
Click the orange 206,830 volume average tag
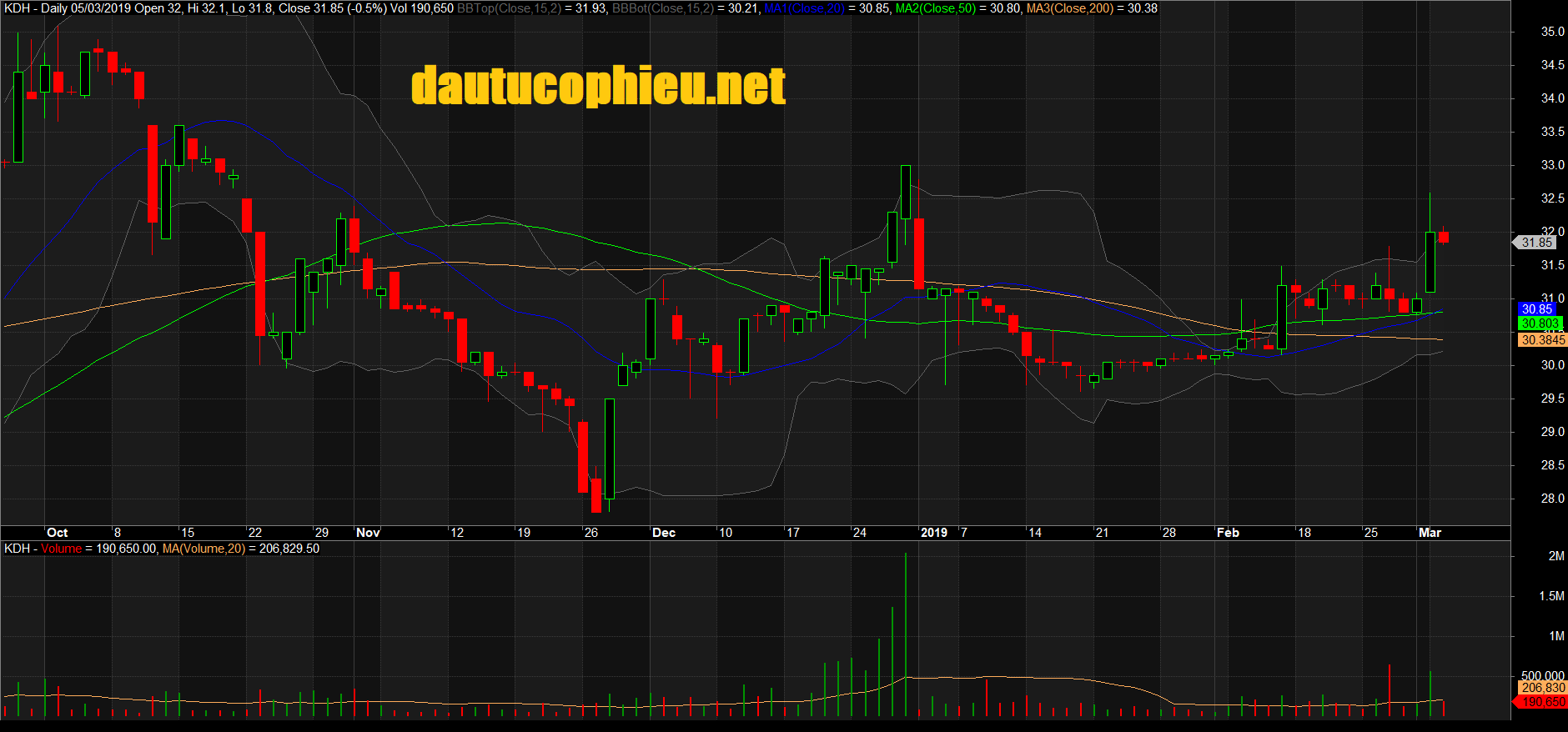pos(1542,688)
